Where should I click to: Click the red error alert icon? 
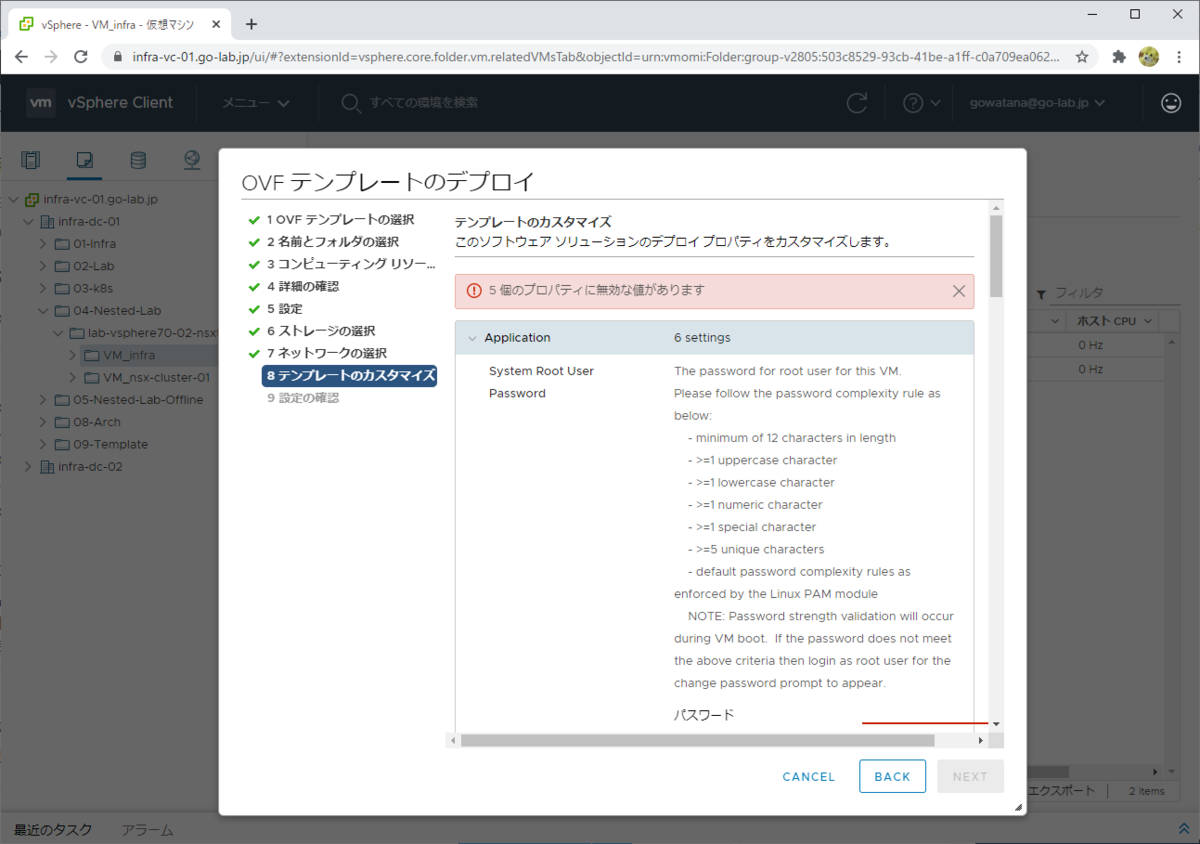click(474, 291)
